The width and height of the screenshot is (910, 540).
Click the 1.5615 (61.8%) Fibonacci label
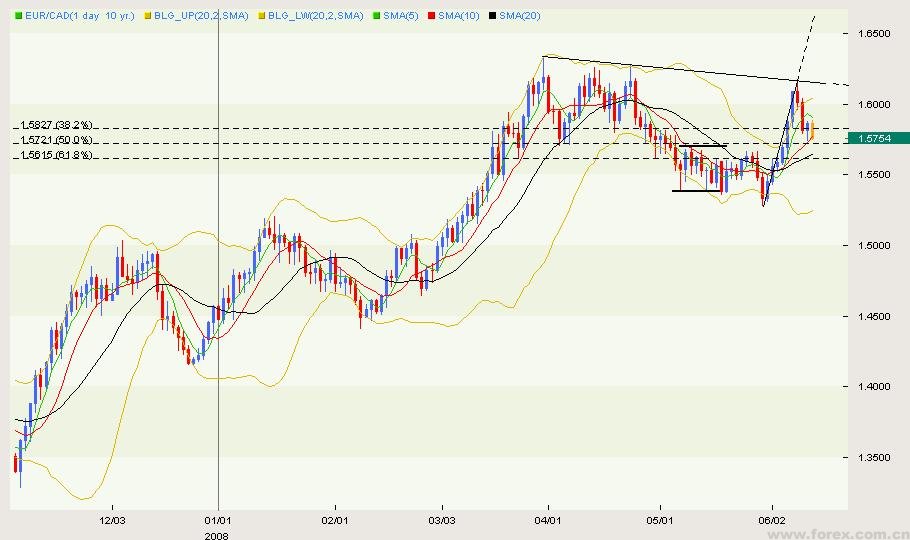tap(56, 155)
